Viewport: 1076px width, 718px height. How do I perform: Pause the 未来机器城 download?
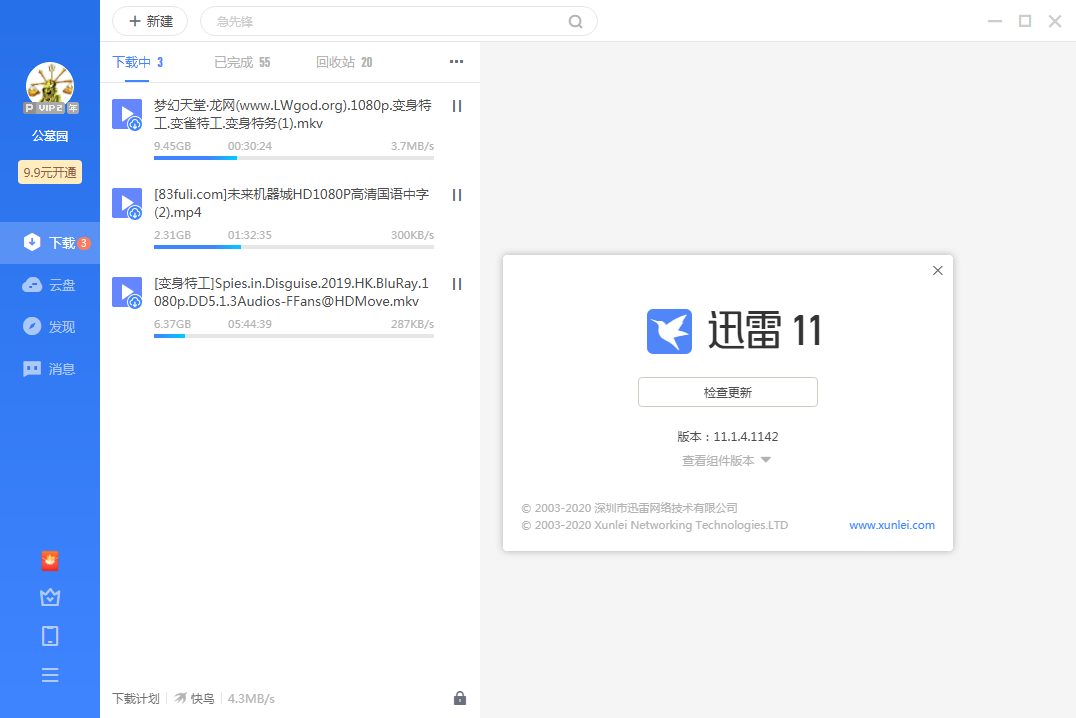click(x=456, y=195)
